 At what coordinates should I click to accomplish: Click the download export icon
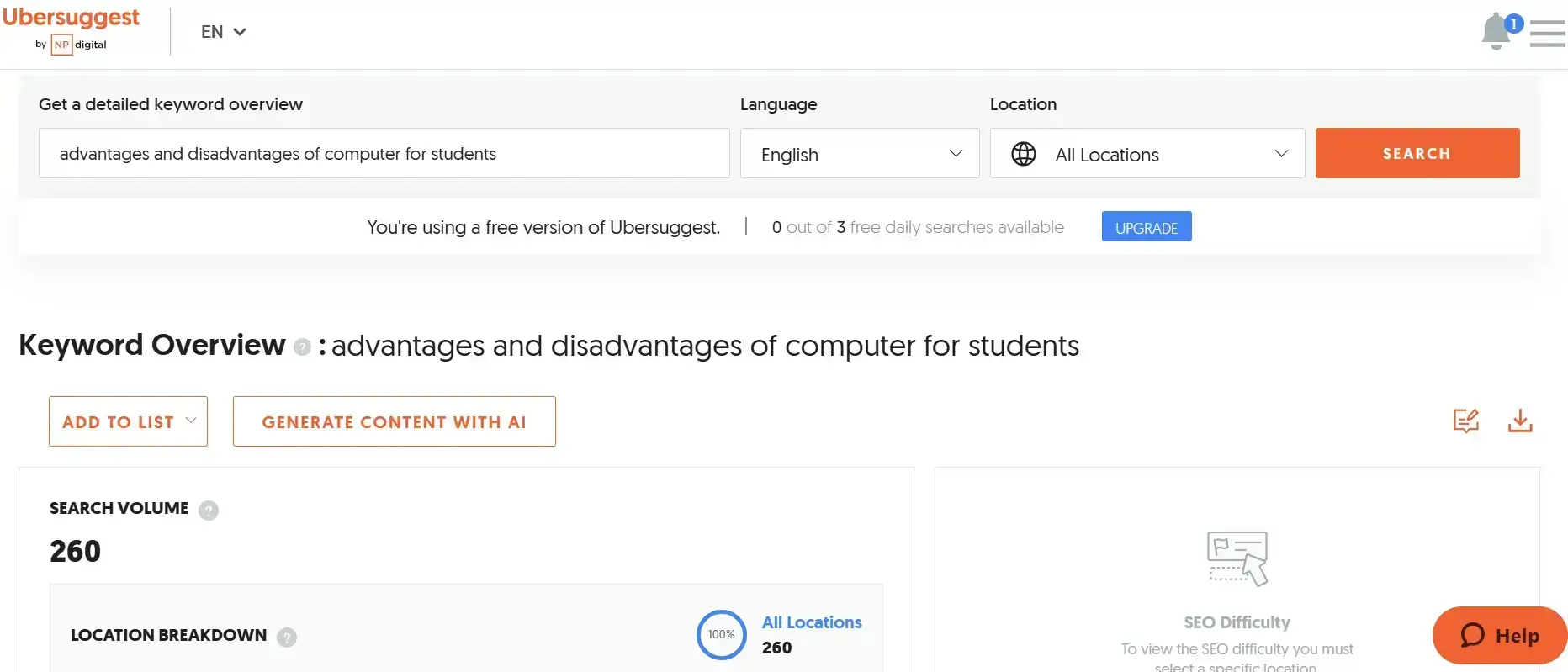point(1520,421)
